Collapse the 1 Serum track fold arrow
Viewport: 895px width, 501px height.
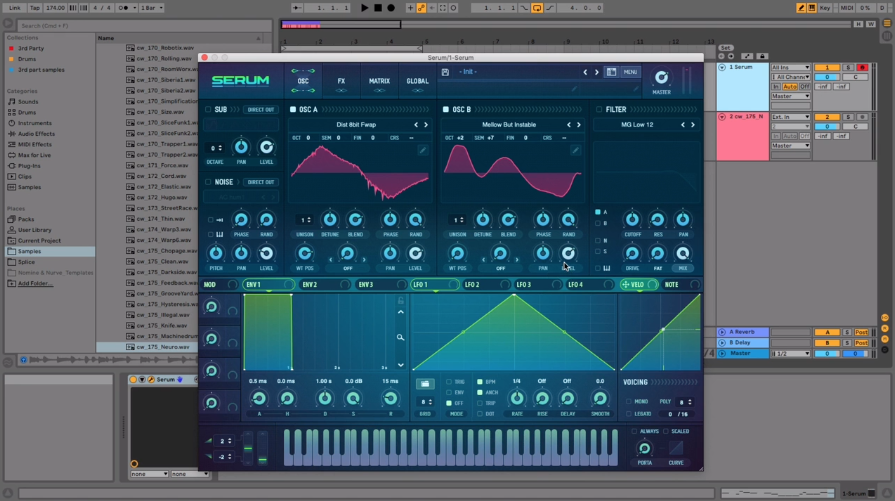coord(722,67)
